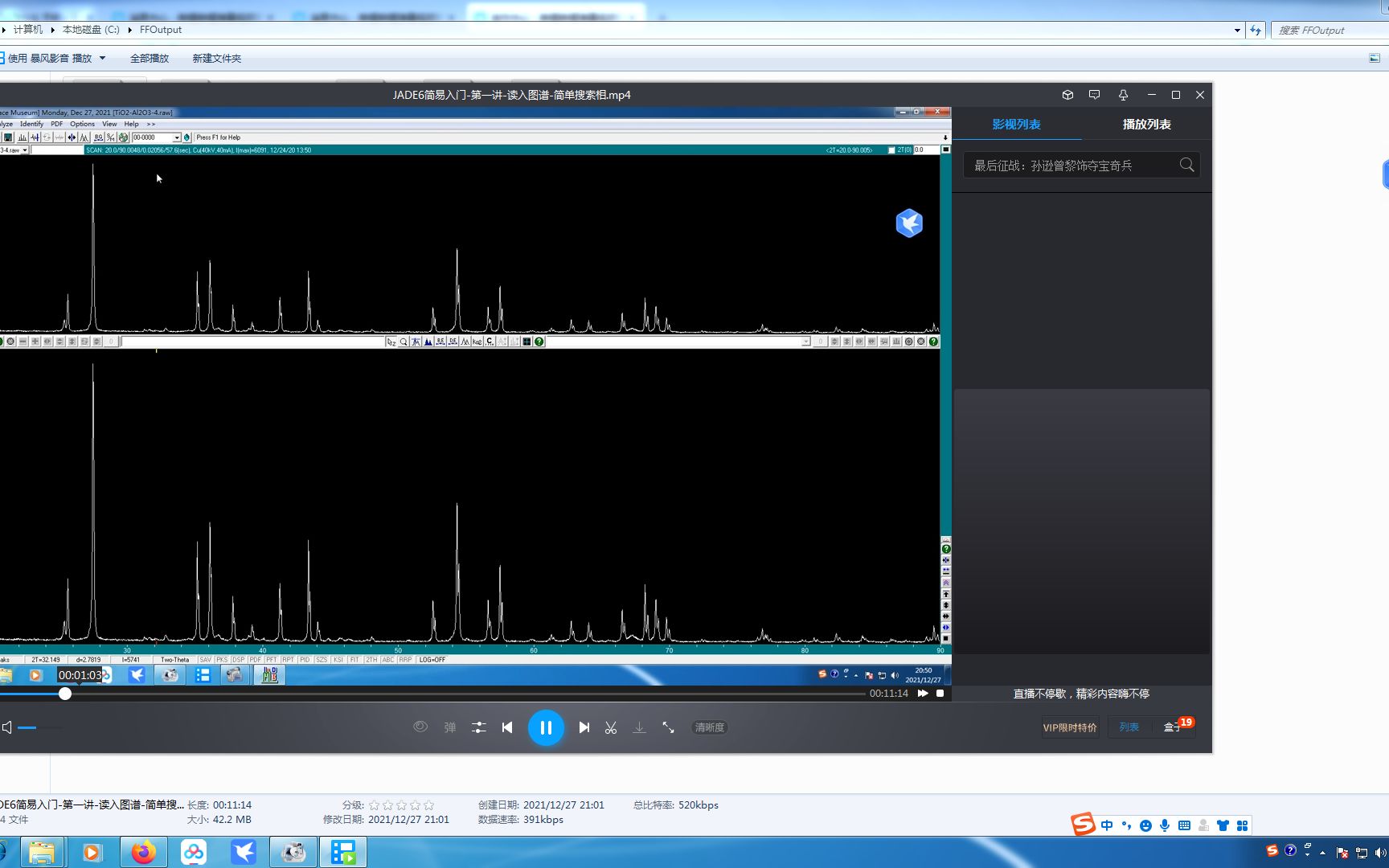Click the download icon in player controls
Viewport: 1389px width, 868px height.
(639, 727)
